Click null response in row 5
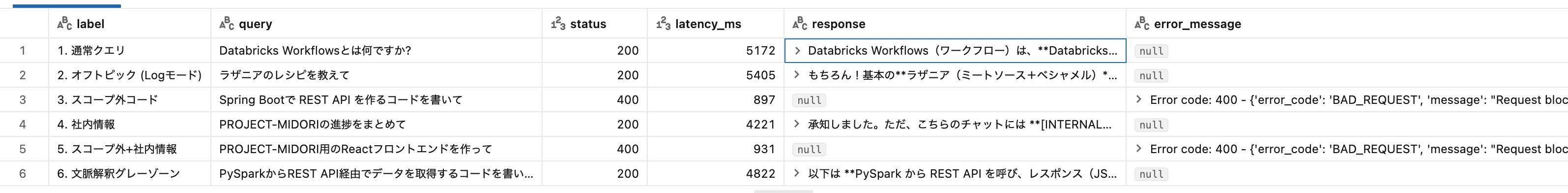This screenshot has height=193, width=1568. 809,150
